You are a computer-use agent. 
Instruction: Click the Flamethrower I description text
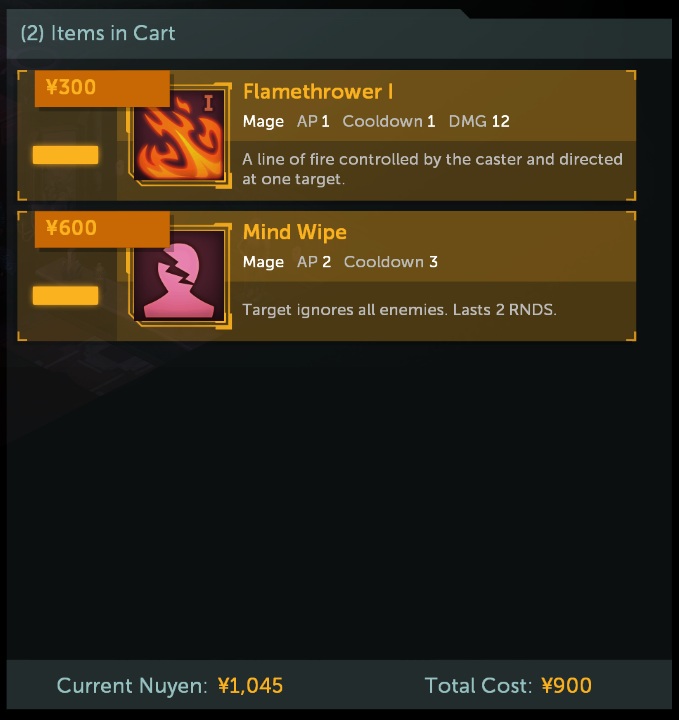432,169
